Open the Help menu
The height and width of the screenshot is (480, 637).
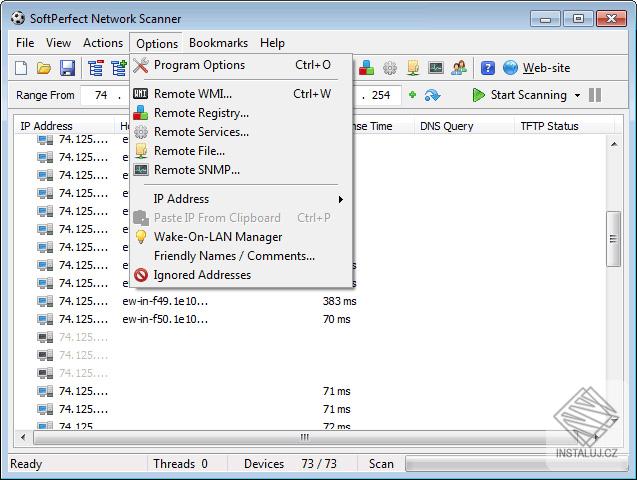272,43
